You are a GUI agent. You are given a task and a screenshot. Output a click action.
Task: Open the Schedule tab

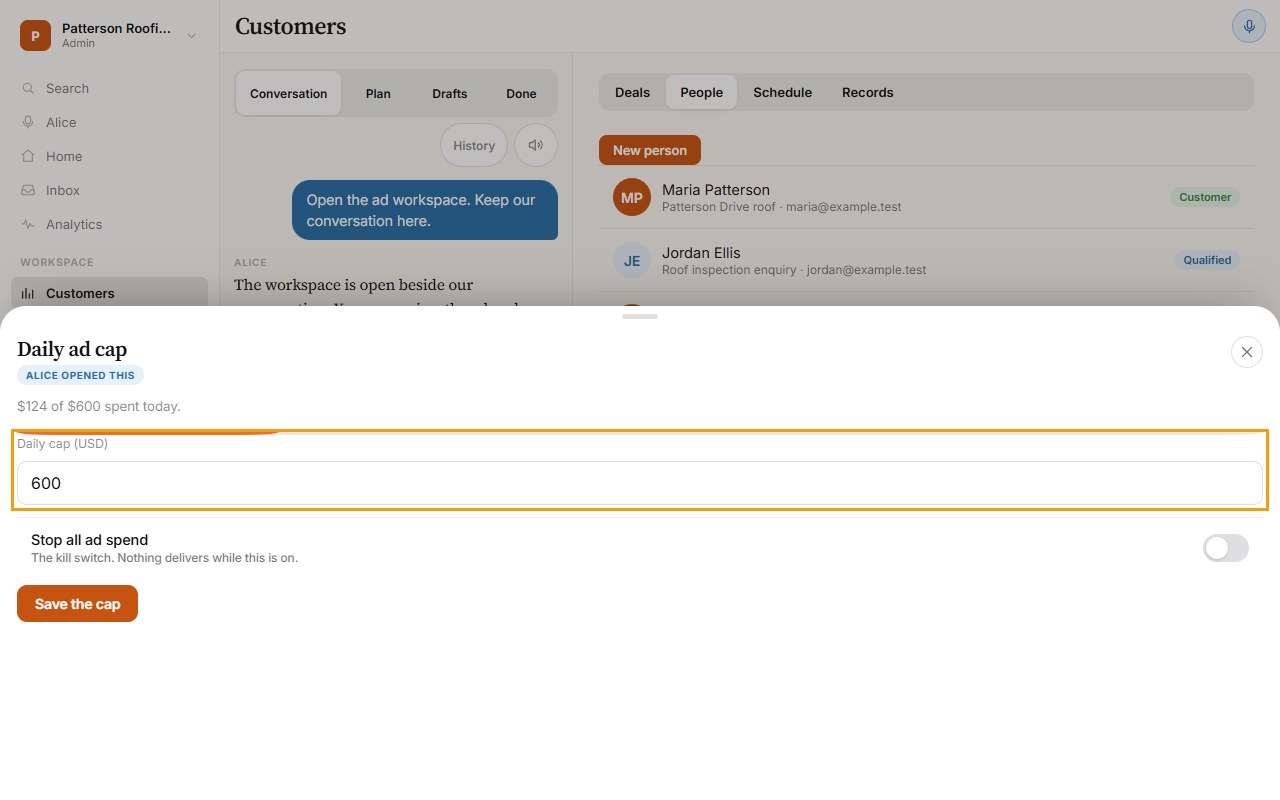click(782, 92)
